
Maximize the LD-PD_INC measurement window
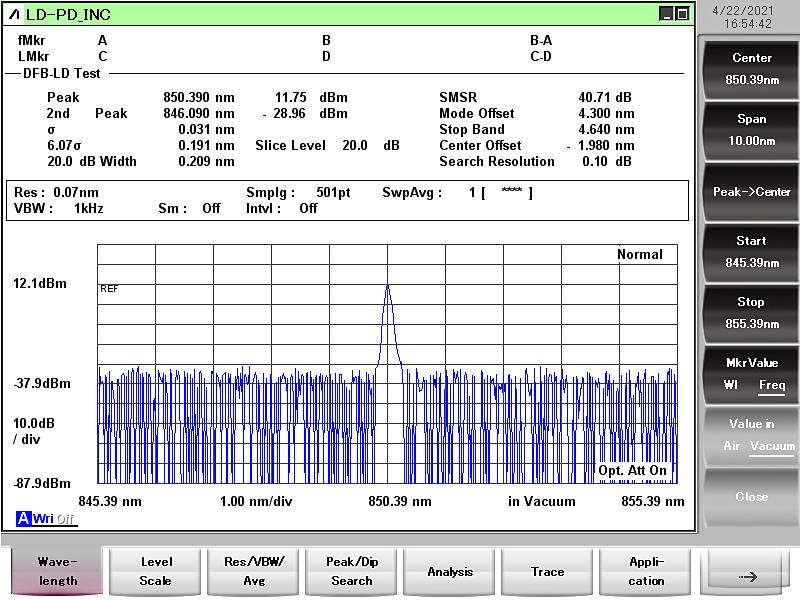pos(682,14)
